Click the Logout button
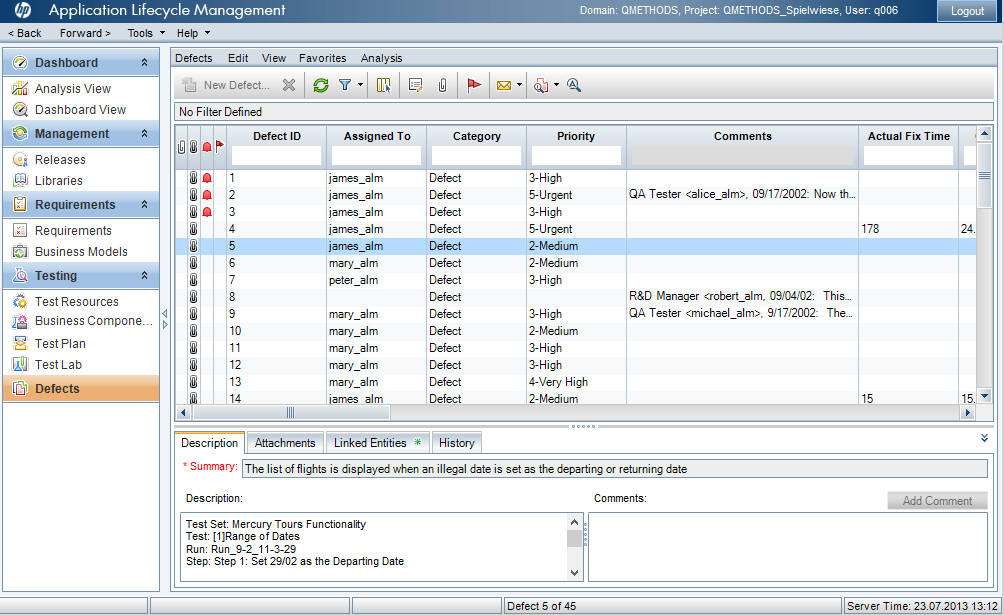1004x615 pixels. pyautogui.click(x=967, y=11)
